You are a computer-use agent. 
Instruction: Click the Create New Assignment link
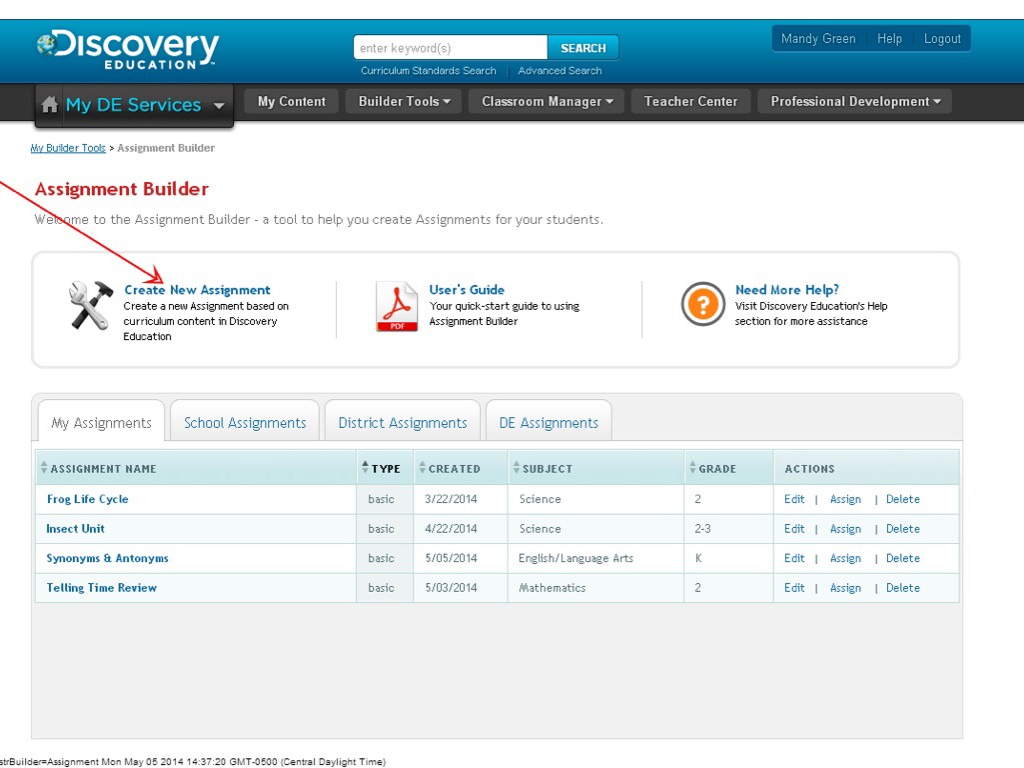tap(197, 290)
